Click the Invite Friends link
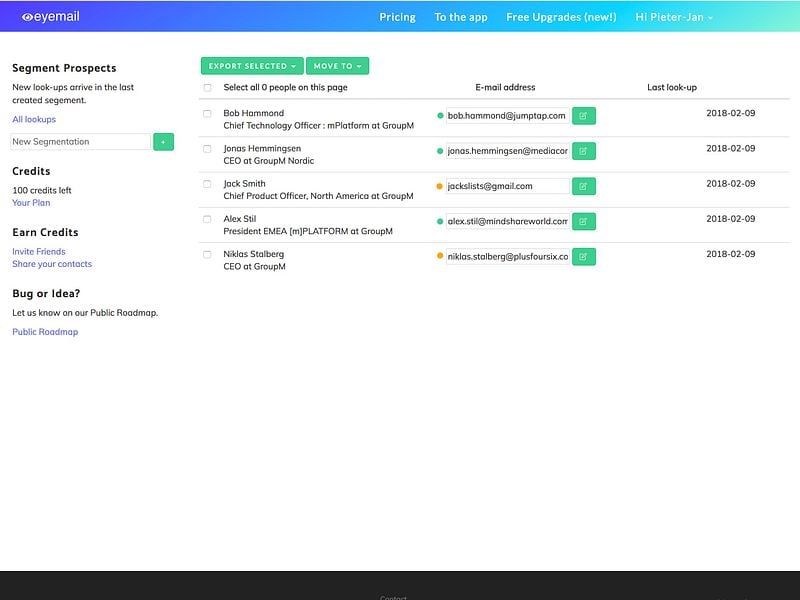800x600 pixels. pyautogui.click(x=39, y=252)
